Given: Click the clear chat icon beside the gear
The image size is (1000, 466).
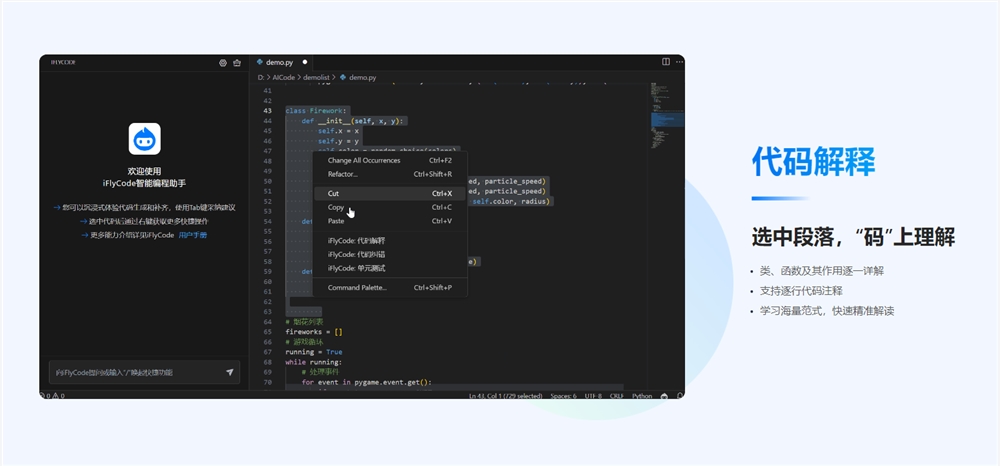Looking at the screenshot, I should [x=237, y=62].
